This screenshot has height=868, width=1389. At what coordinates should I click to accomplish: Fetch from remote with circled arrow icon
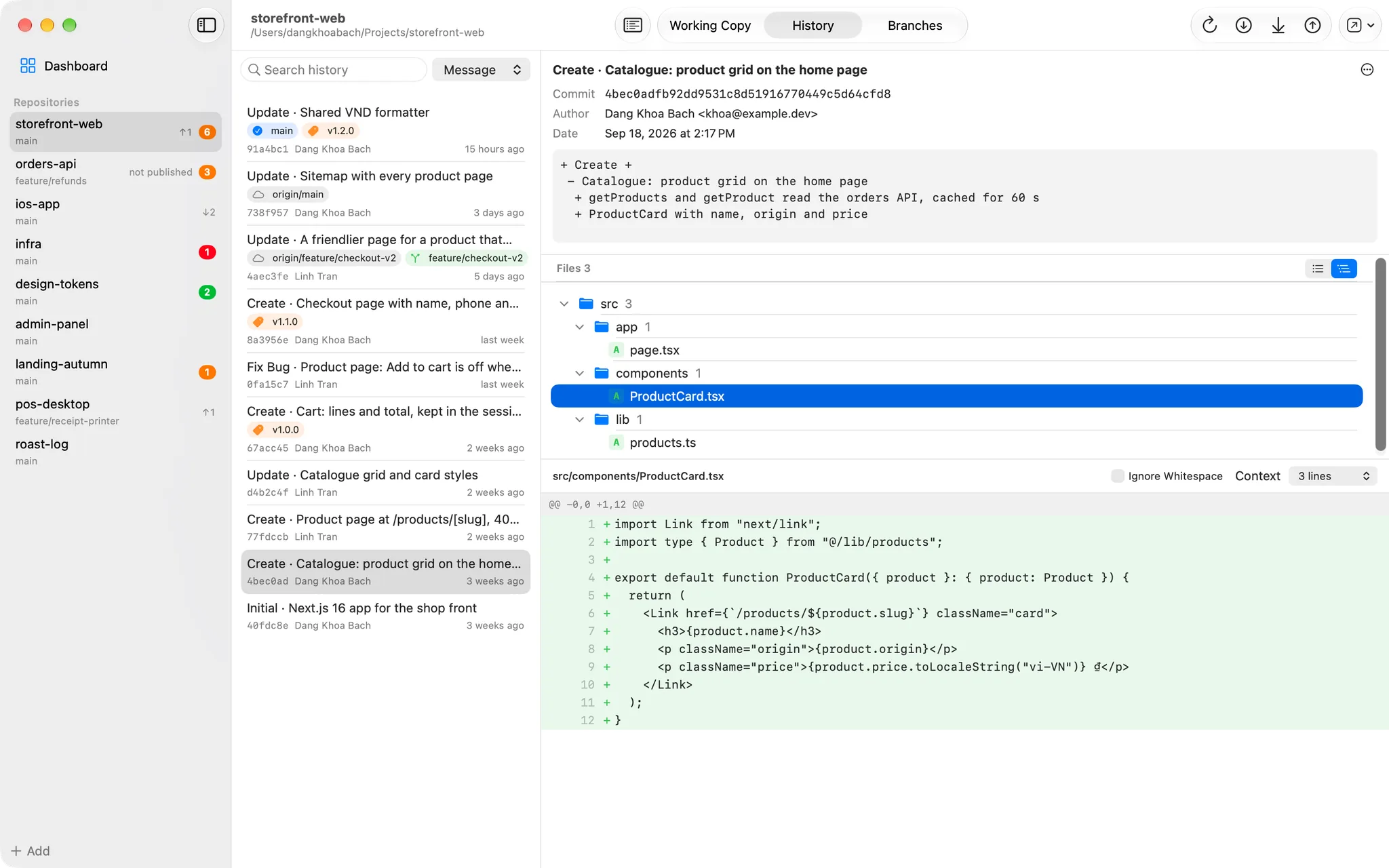pyautogui.click(x=1243, y=25)
